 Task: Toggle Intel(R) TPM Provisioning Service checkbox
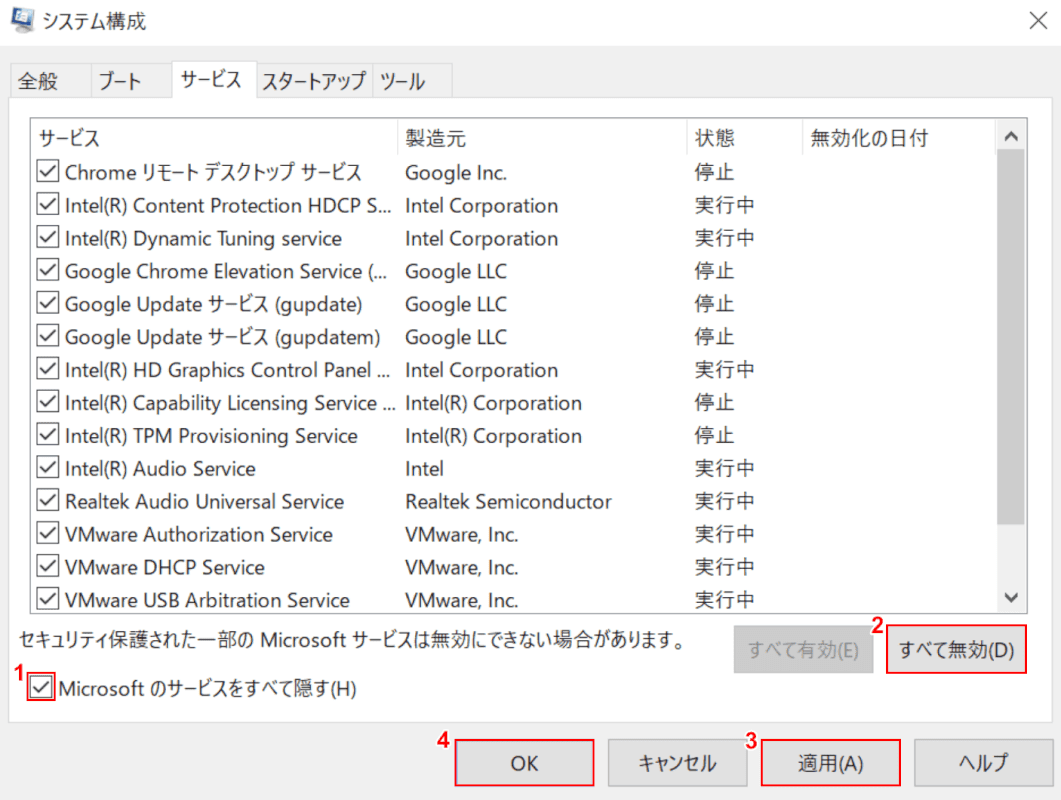point(47,435)
